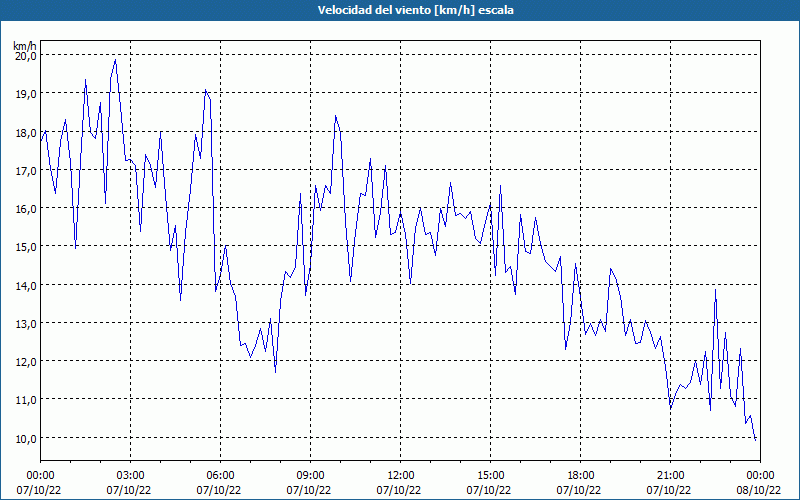
Task: Click the 20,0 value on the y-axis
Action: (x=26, y=56)
